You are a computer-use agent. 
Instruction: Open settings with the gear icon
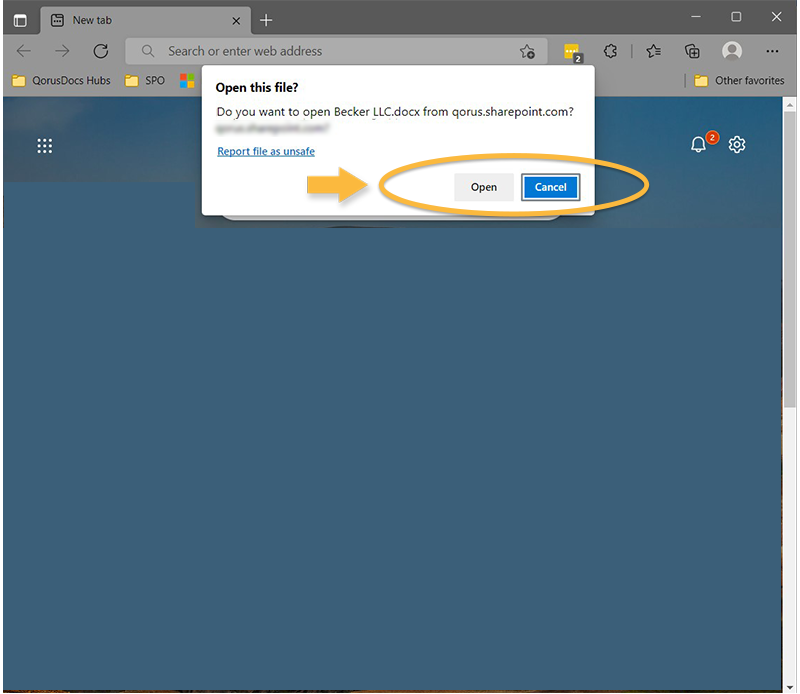(x=737, y=144)
